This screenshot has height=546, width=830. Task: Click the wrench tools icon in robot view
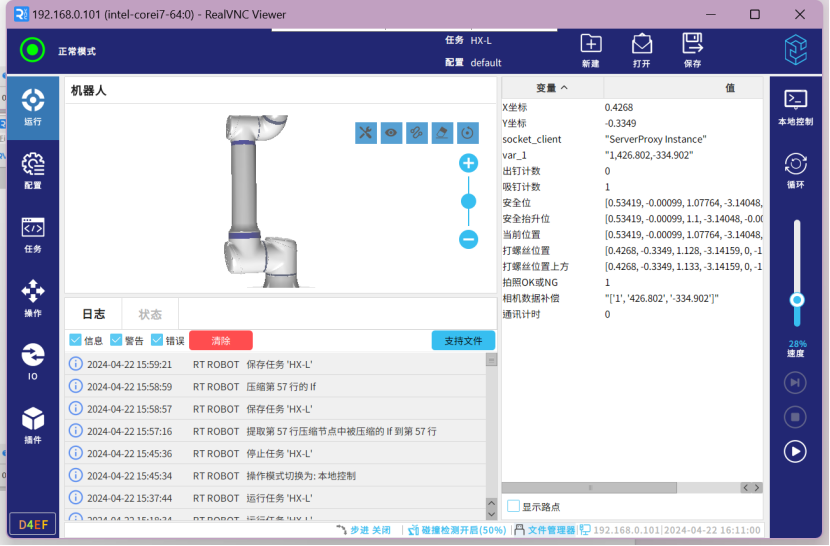point(366,133)
